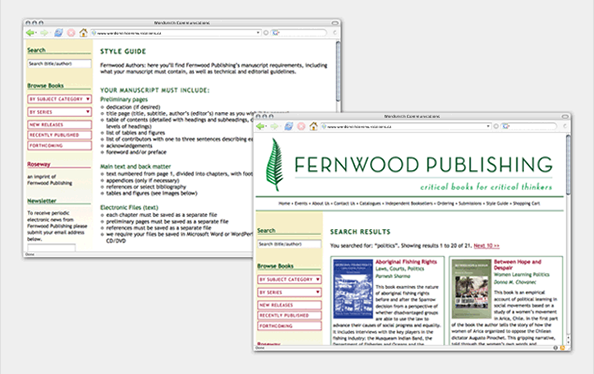Click Preliminary pages subheading in Style Guide window

click(124, 99)
